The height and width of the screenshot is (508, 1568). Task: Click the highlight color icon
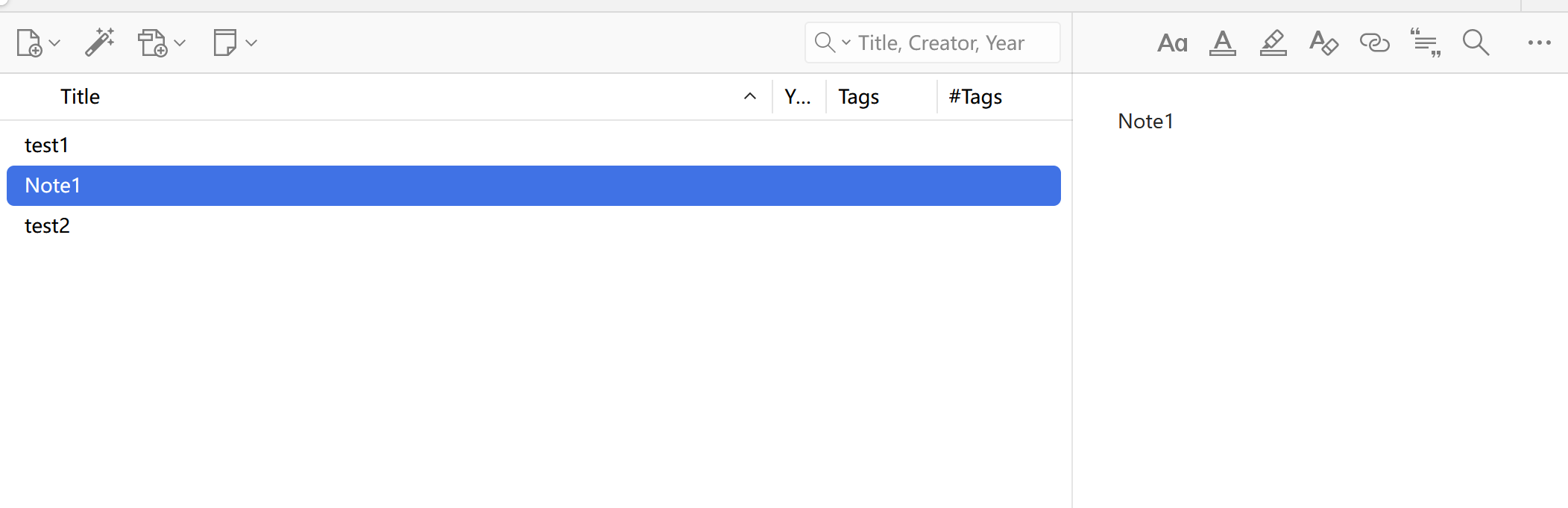point(1273,43)
